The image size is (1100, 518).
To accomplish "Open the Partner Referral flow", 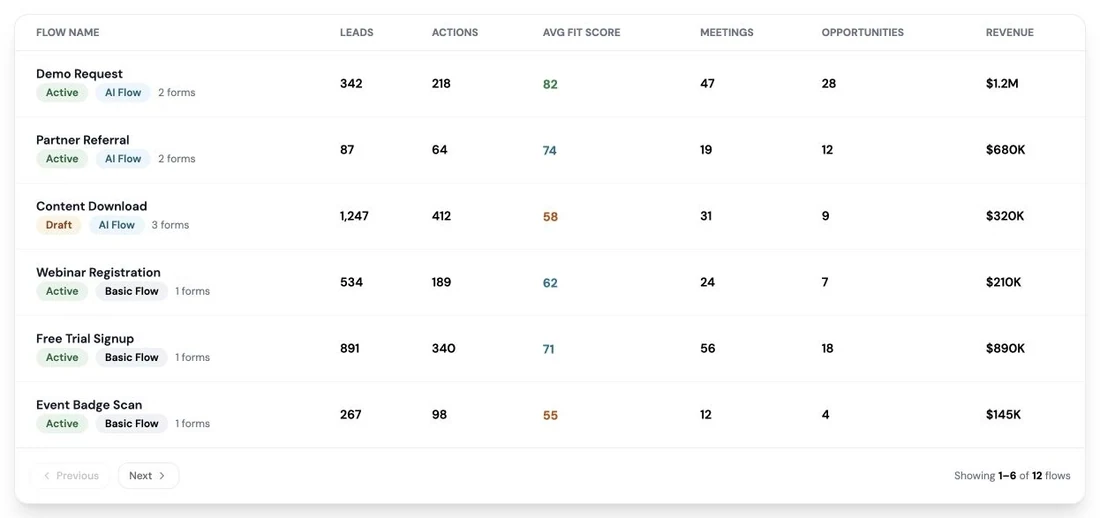I will click(x=83, y=140).
